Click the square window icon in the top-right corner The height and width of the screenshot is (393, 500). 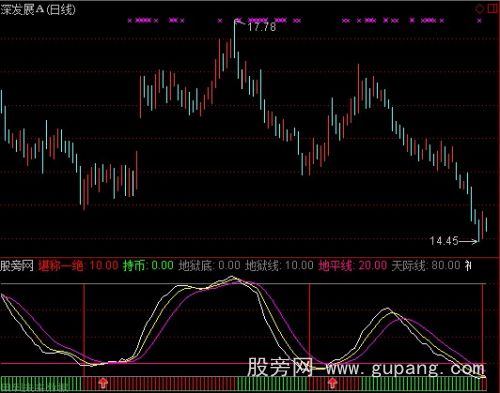tap(493, 9)
